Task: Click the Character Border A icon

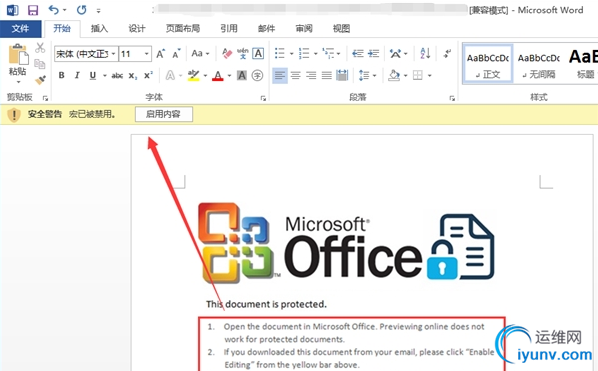Action: 258,54
